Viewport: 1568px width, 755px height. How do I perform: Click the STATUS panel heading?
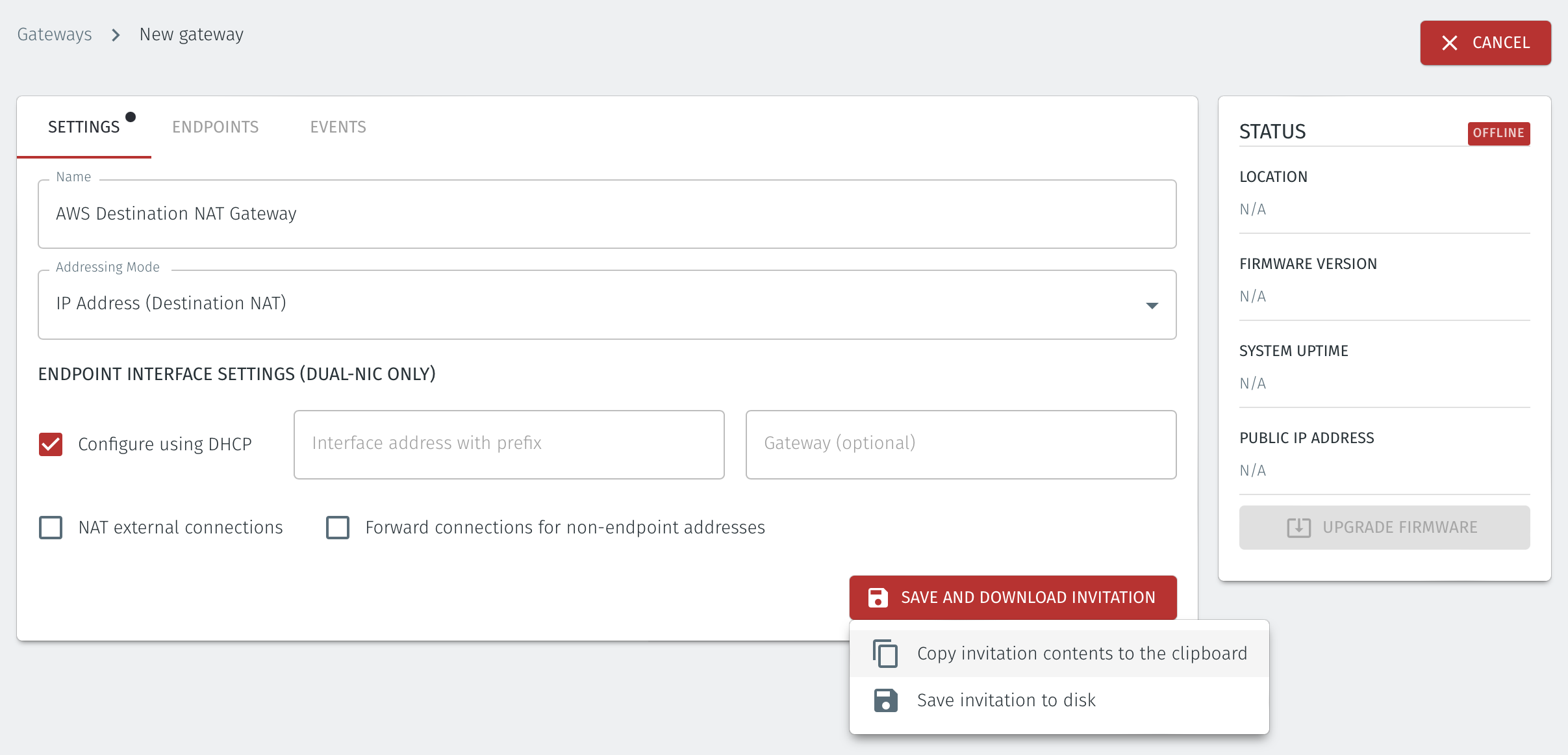(1272, 132)
